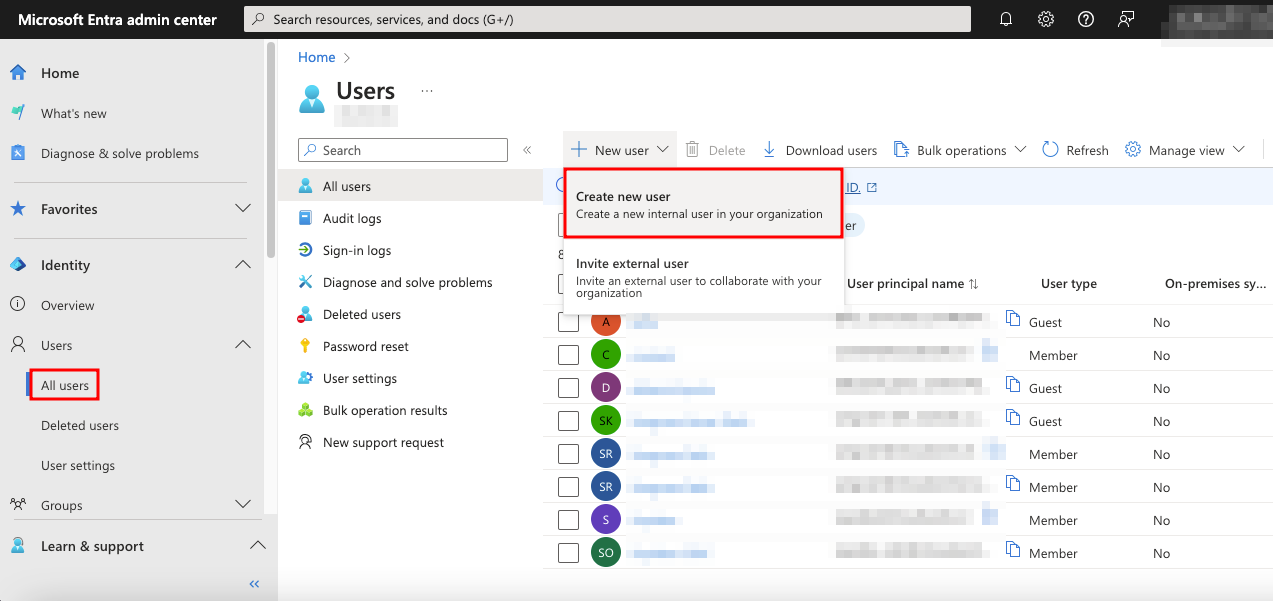Focus the top resource search bar
The width and height of the screenshot is (1273, 601).
click(607, 19)
